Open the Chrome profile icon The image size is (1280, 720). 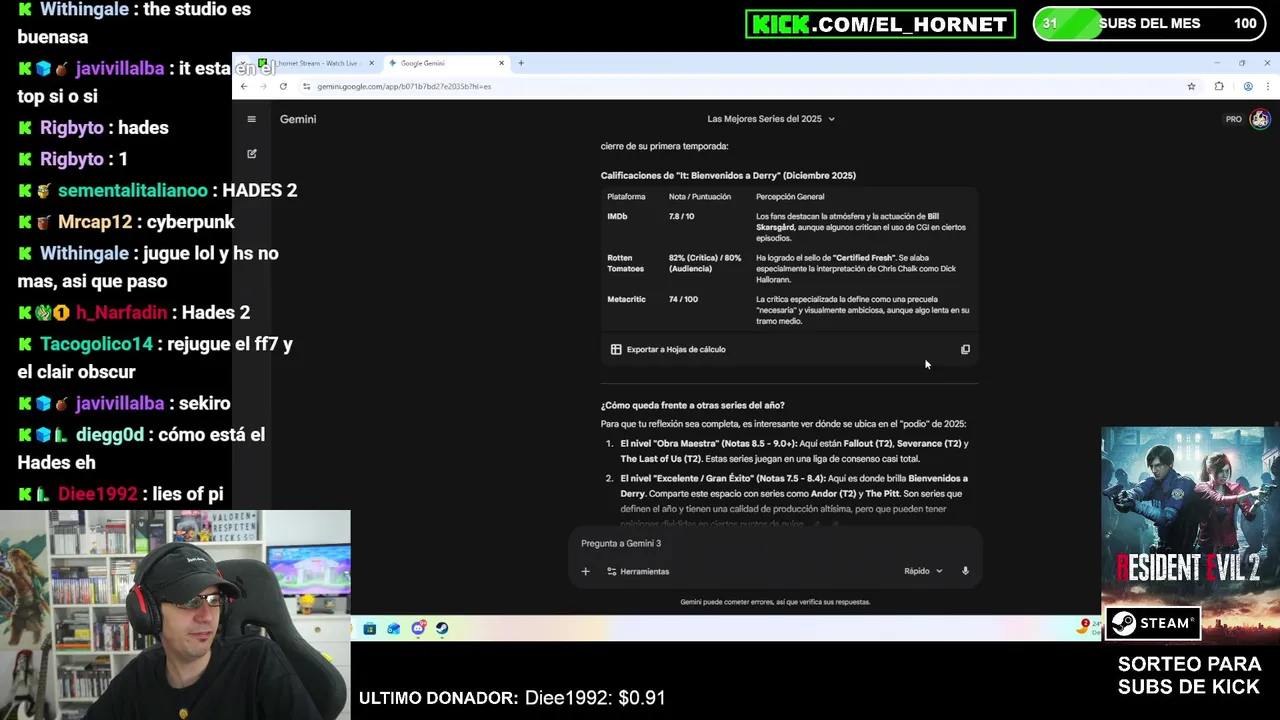(x=1248, y=86)
